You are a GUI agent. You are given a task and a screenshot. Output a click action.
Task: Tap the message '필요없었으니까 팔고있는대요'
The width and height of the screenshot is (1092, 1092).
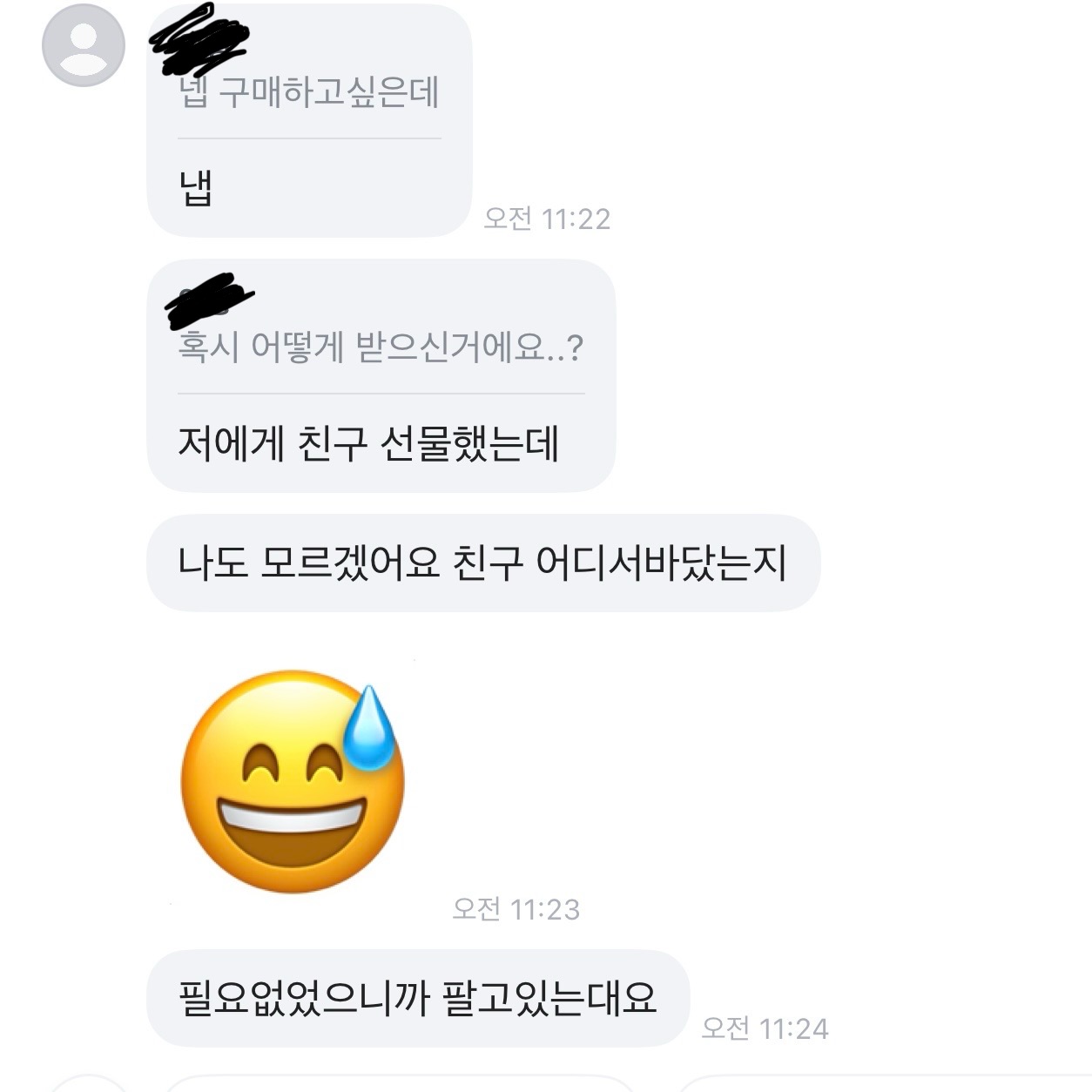click(x=418, y=998)
